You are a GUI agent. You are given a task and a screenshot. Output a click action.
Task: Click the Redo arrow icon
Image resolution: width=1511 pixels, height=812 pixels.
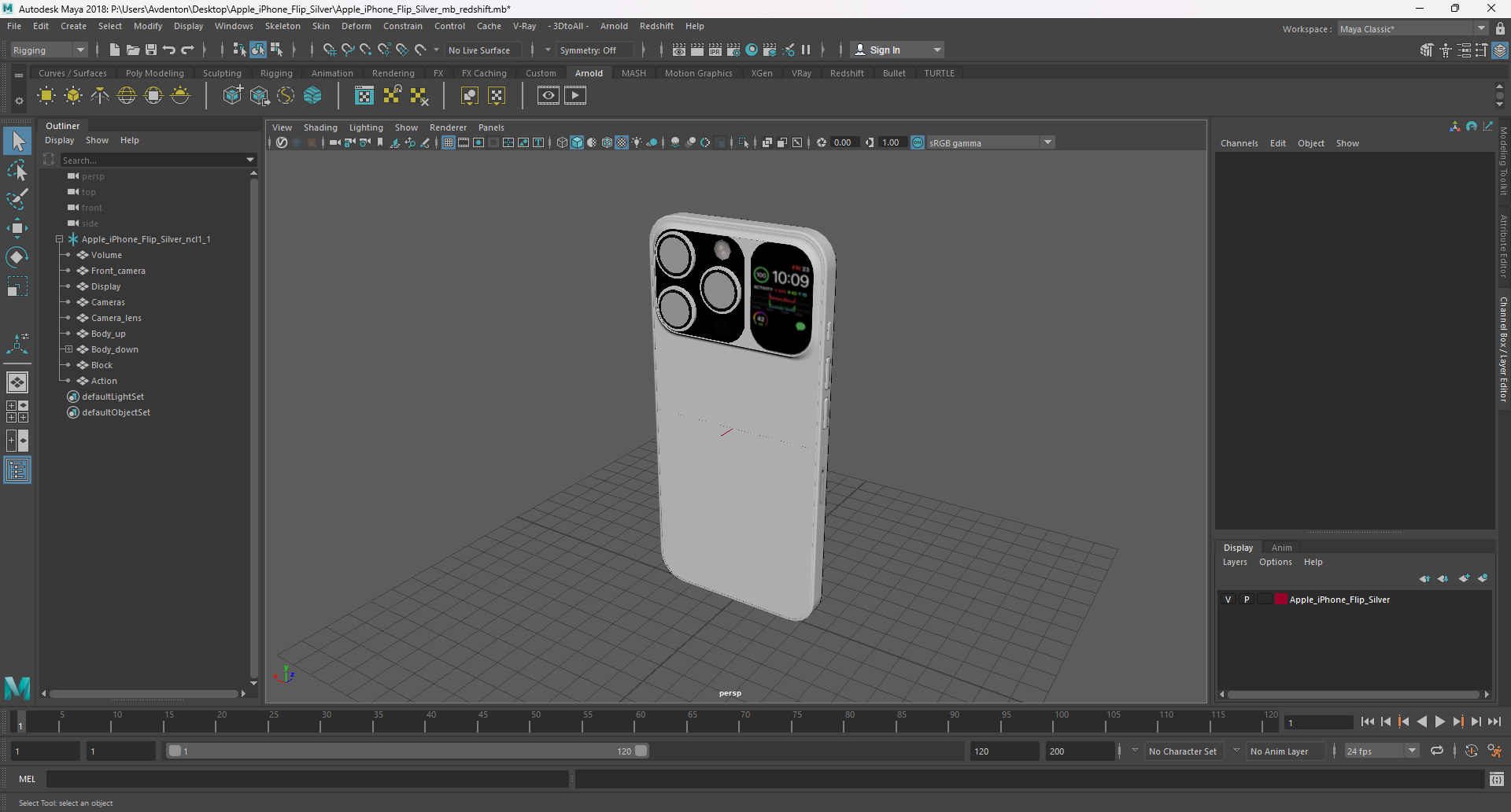tap(187, 50)
